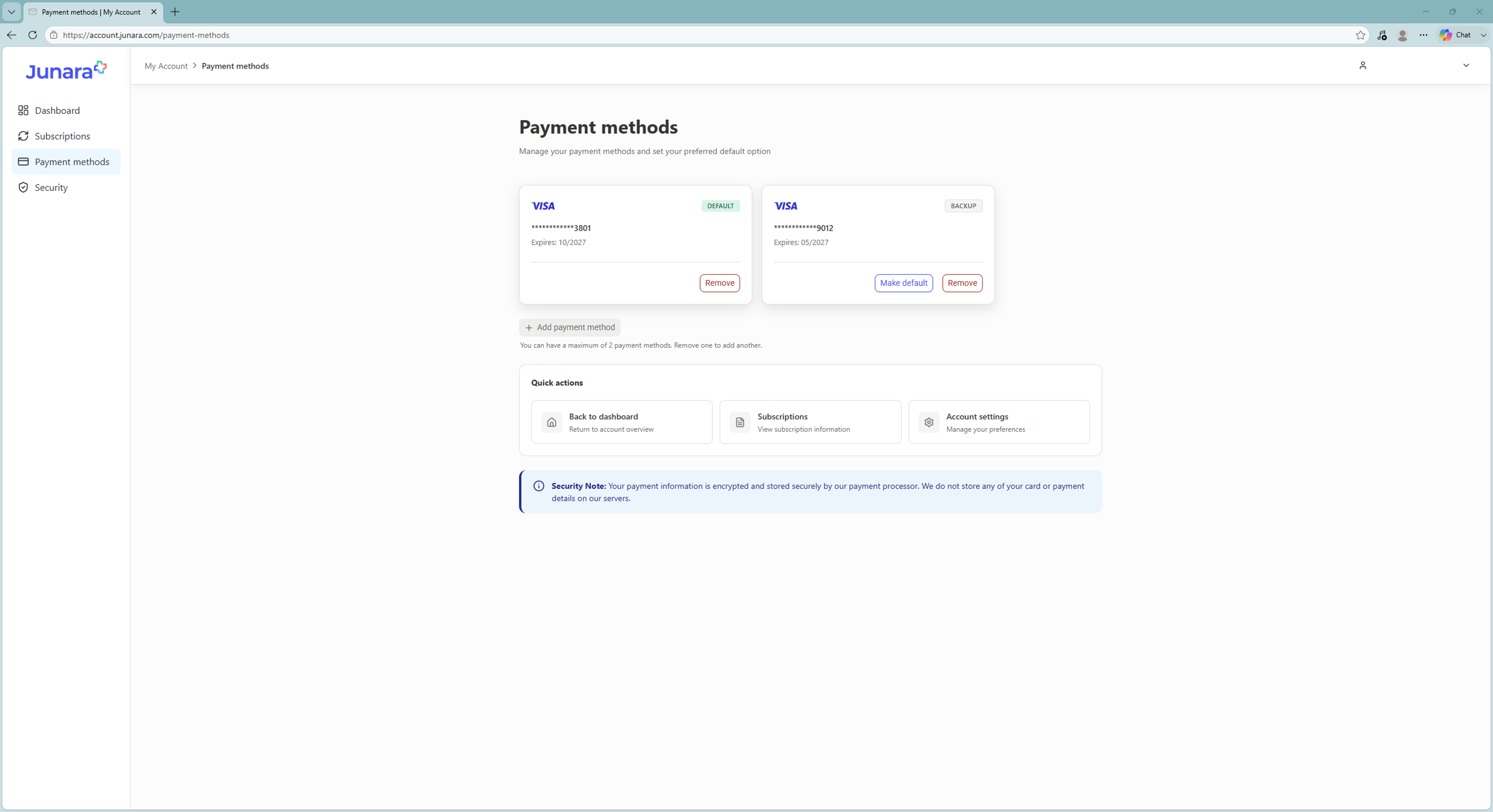Open Security in sidebar
This screenshot has height=812, width=1493.
65,187
